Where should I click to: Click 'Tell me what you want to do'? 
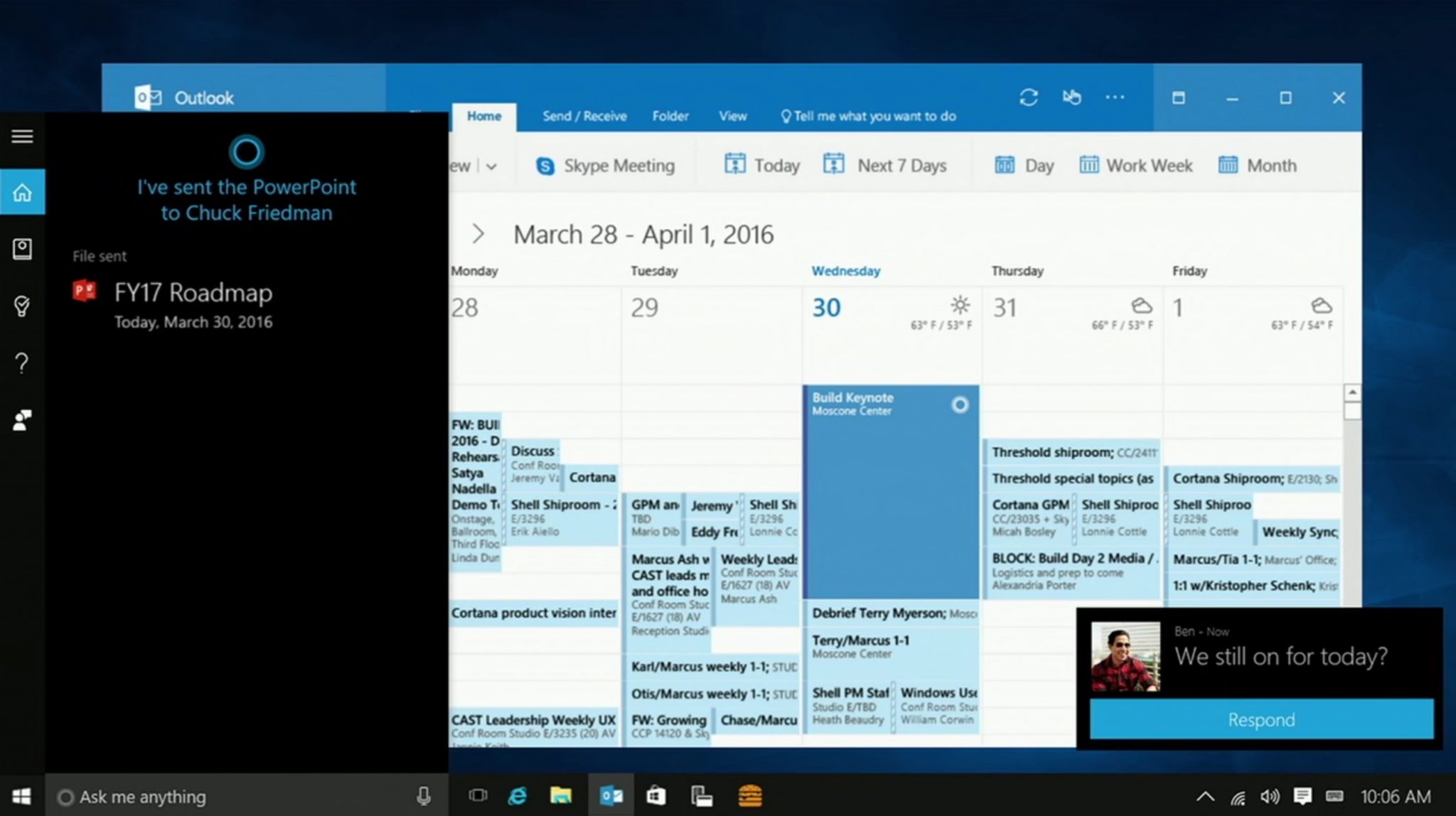coord(868,116)
